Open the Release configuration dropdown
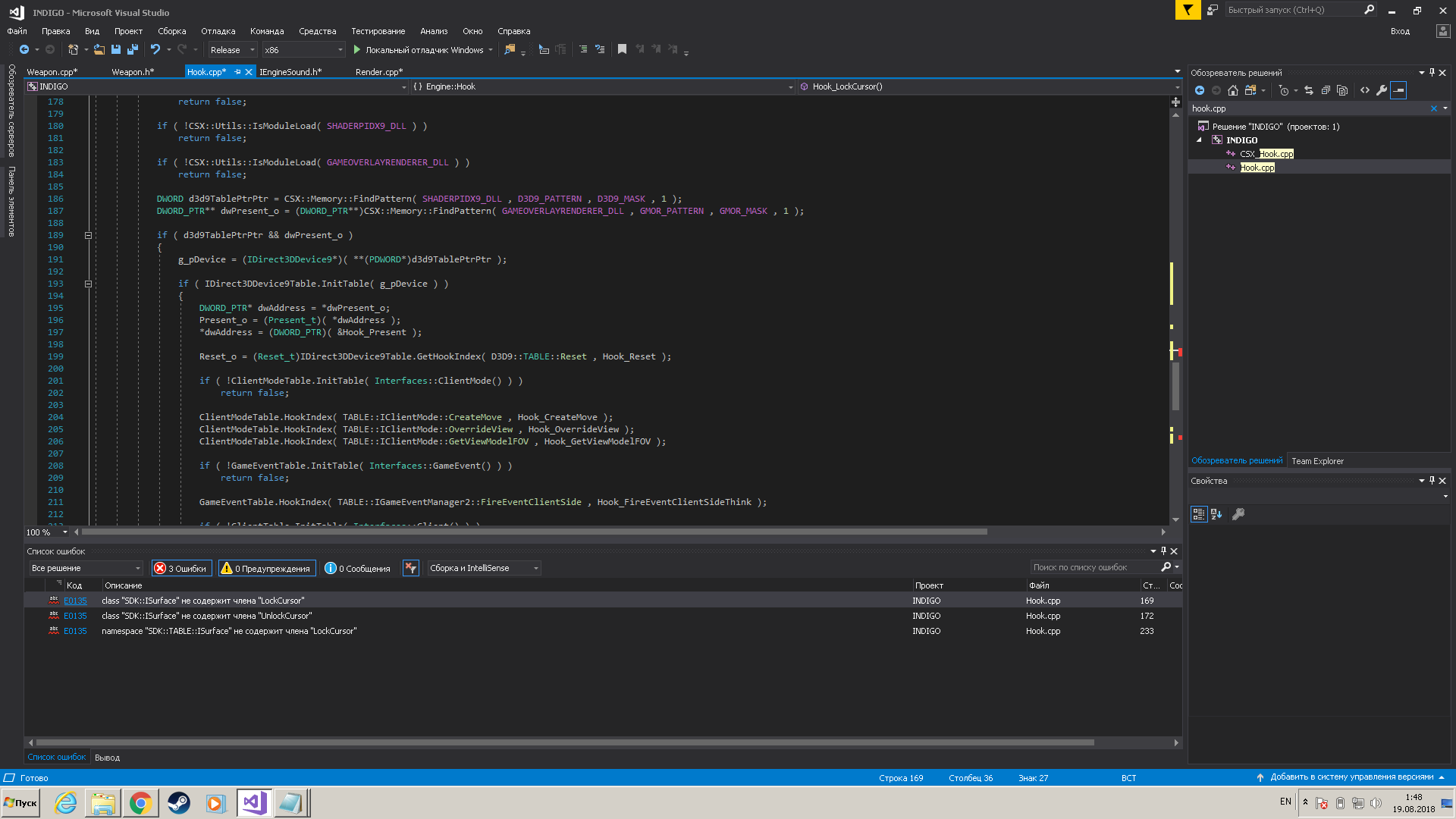Image resolution: width=1456 pixels, height=819 pixels. tap(232, 50)
